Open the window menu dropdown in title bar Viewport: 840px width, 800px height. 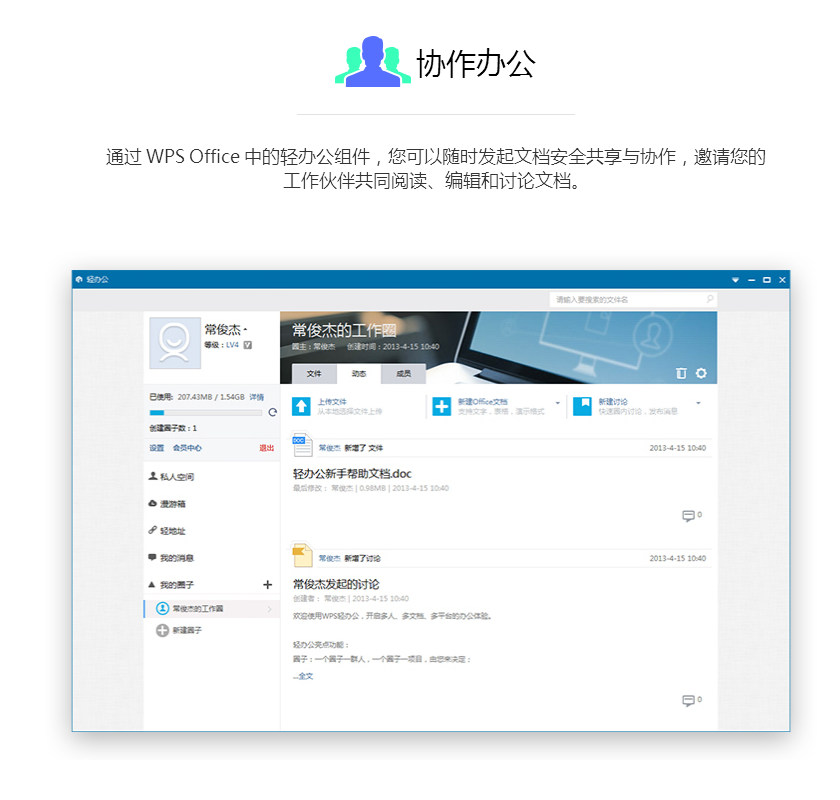point(735,280)
